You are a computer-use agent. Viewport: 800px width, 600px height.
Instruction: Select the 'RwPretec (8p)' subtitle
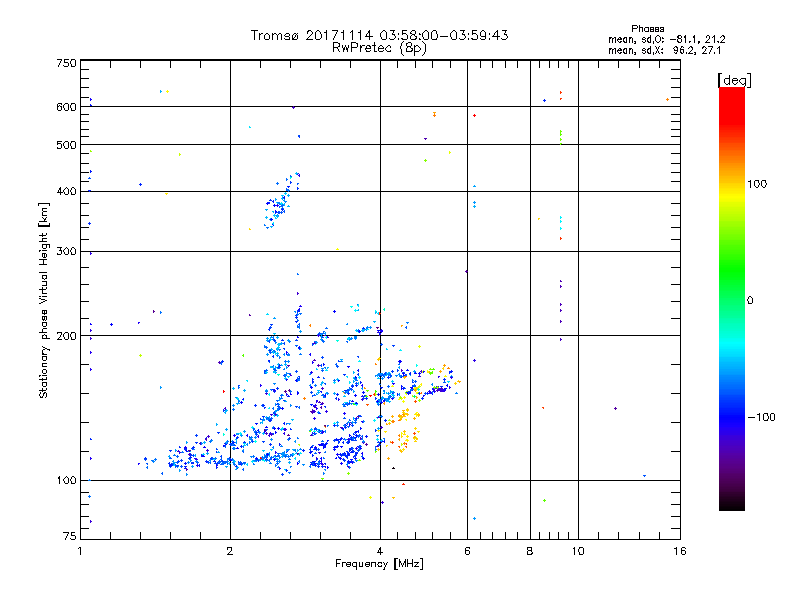pyautogui.click(x=379, y=48)
